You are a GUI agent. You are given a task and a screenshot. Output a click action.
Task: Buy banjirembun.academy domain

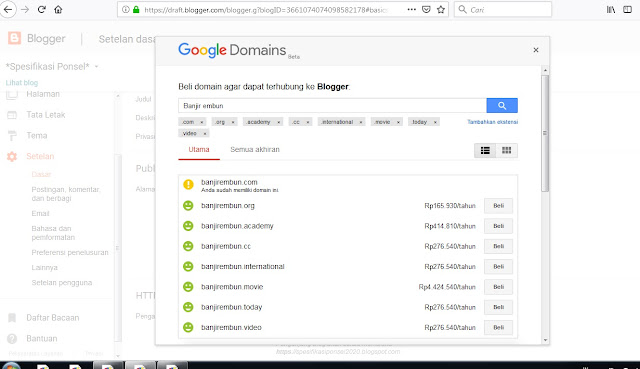pos(498,226)
